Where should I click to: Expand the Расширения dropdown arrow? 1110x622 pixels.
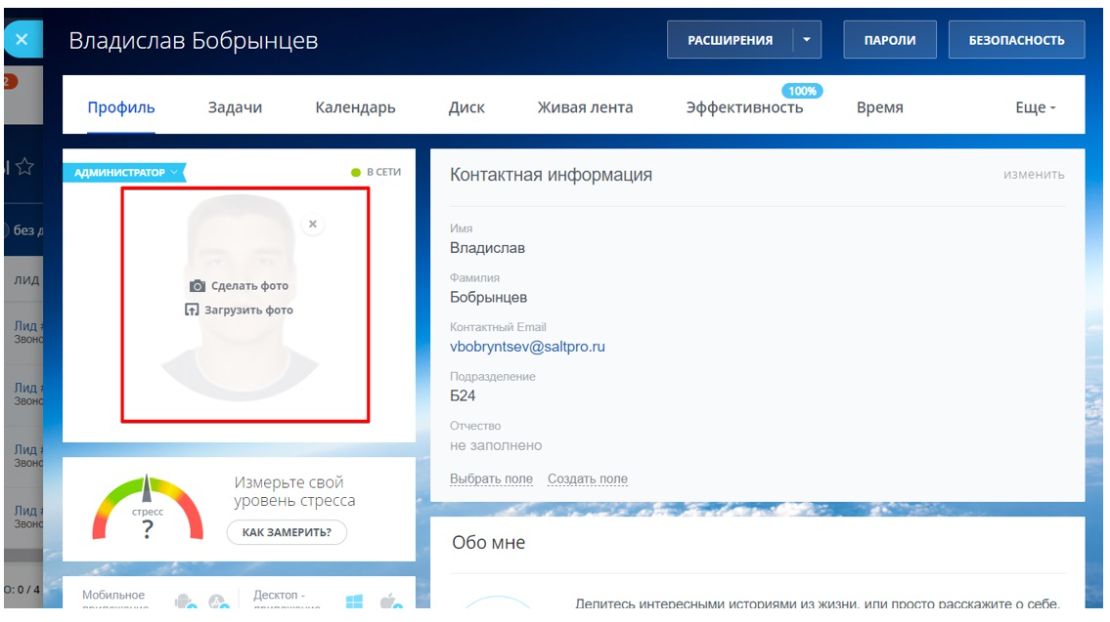pyautogui.click(x=807, y=40)
